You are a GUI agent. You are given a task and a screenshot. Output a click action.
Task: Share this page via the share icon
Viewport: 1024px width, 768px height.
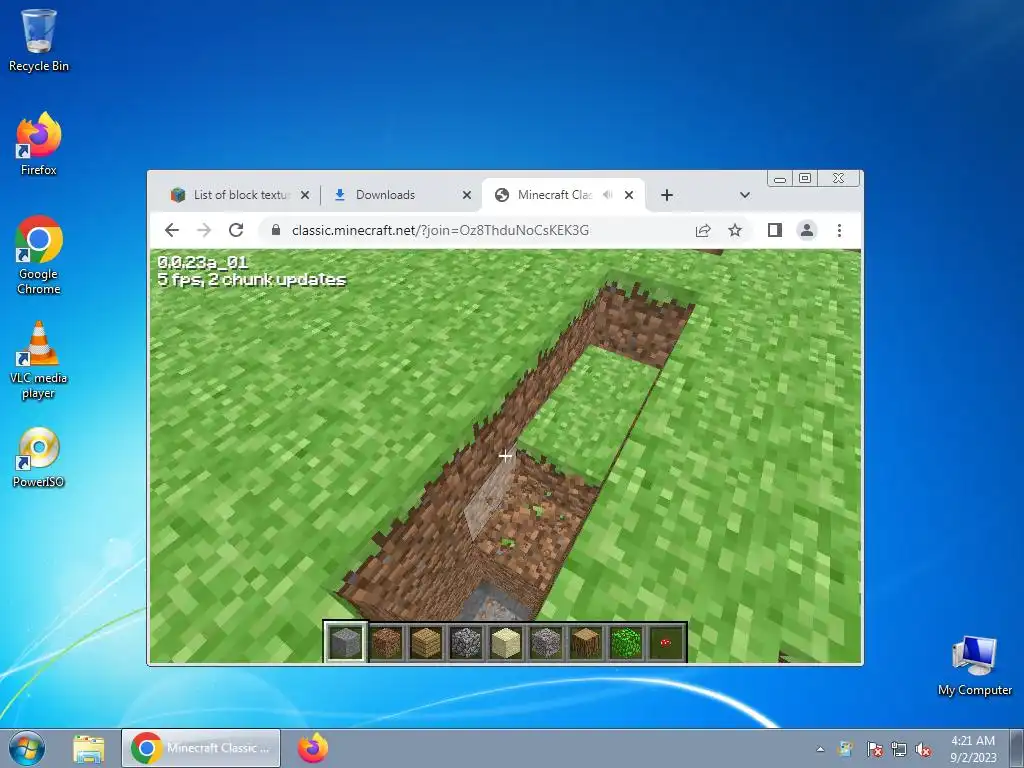pyautogui.click(x=703, y=230)
